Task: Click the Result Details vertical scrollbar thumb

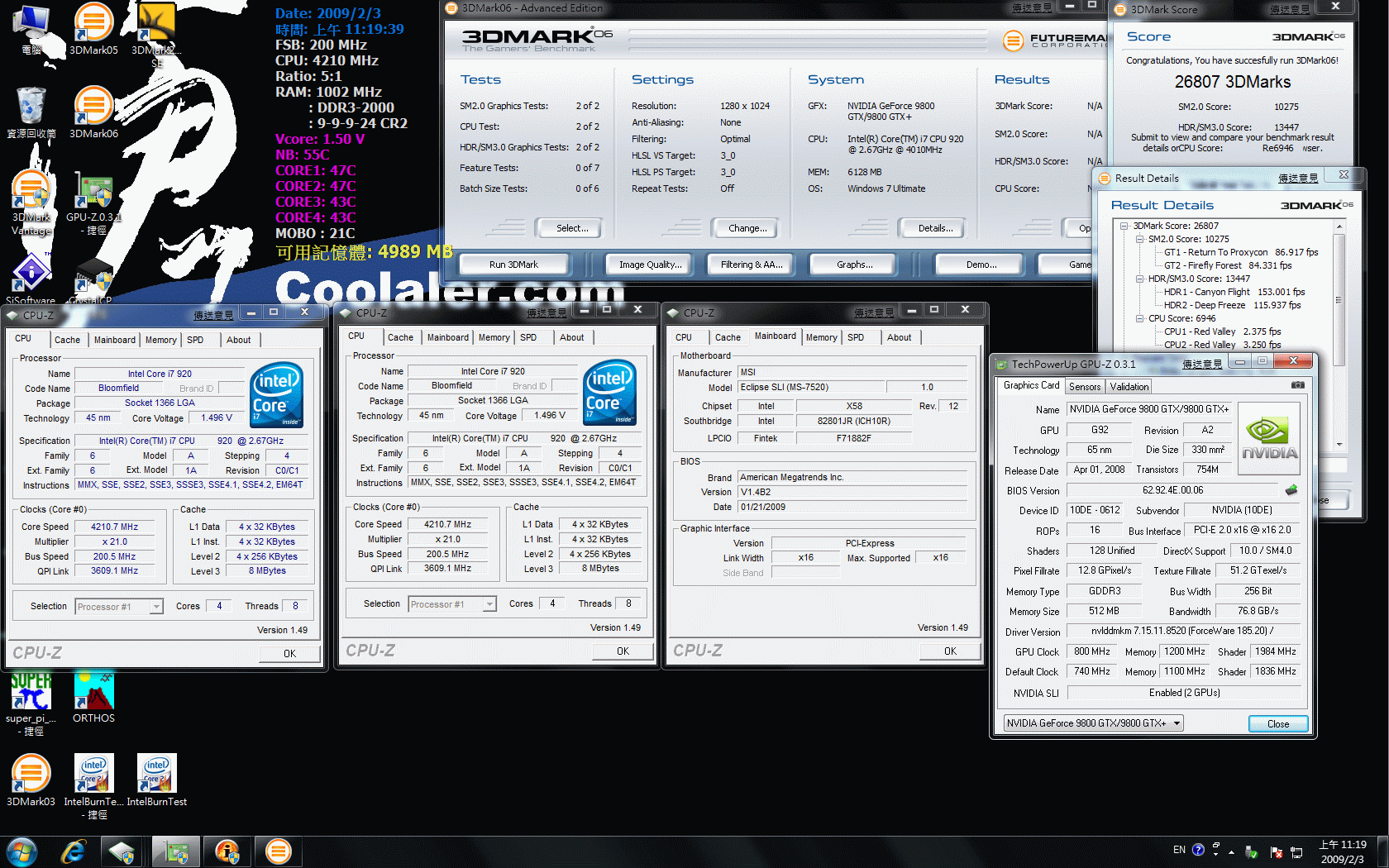Action: [x=1339, y=299]
